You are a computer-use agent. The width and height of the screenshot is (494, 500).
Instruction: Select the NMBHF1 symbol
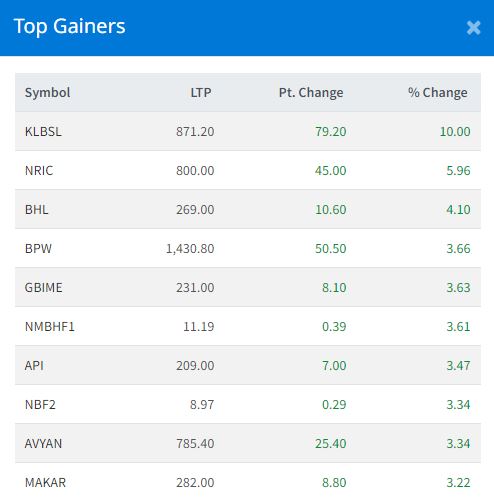[50, 327]
